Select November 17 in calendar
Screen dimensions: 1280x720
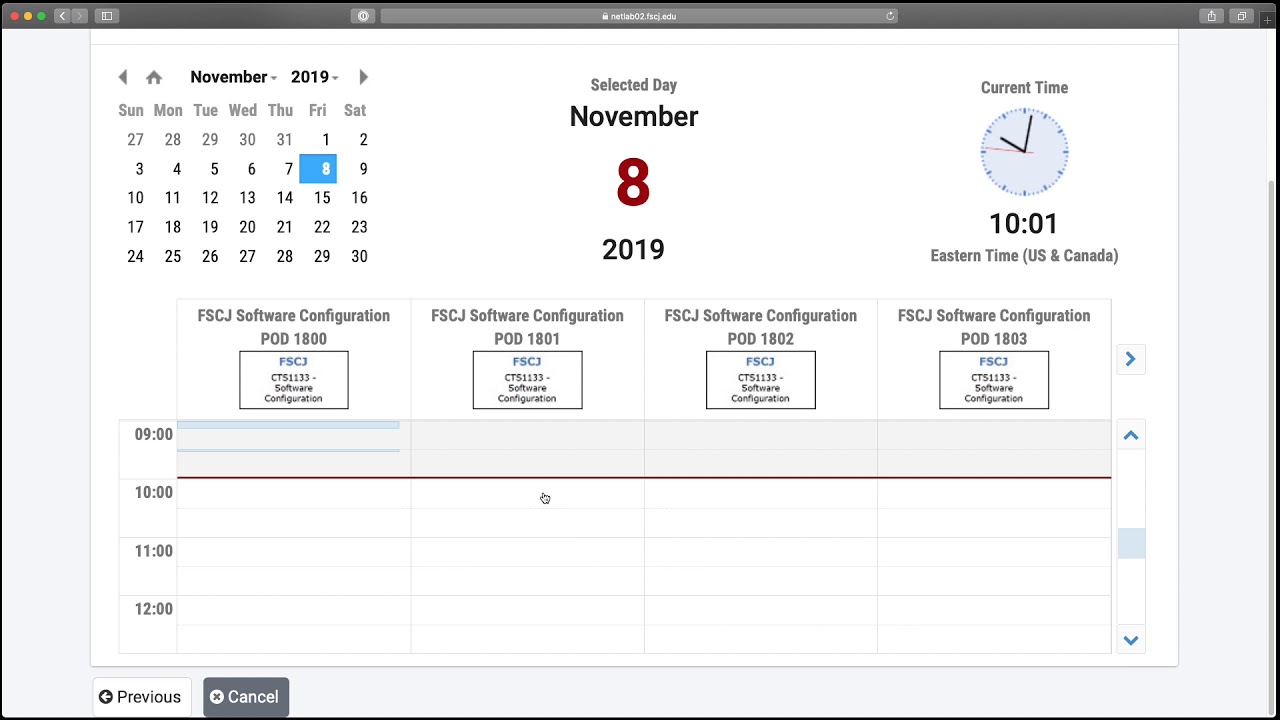click(135, 227)
